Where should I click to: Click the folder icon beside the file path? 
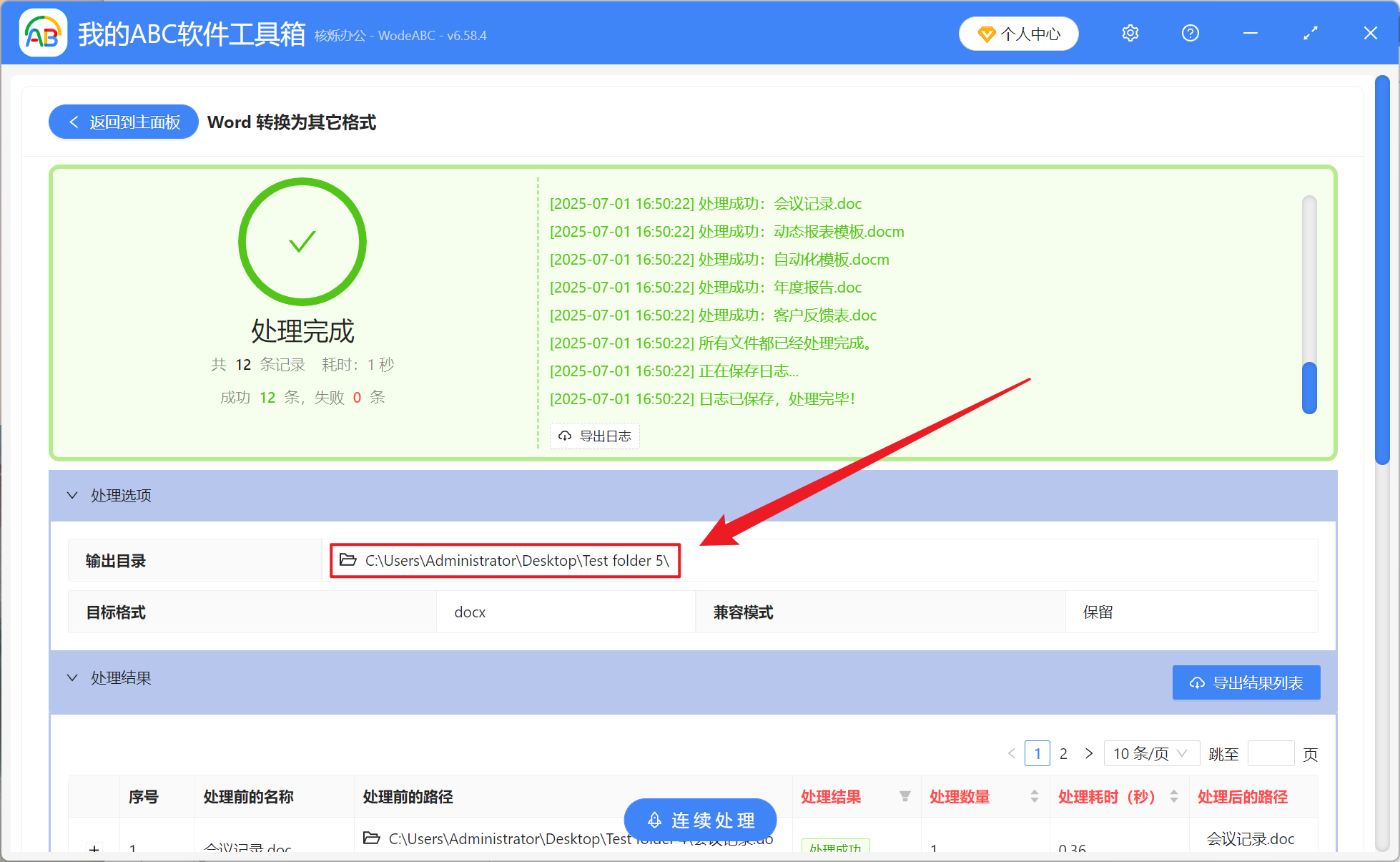coord(371,838)
